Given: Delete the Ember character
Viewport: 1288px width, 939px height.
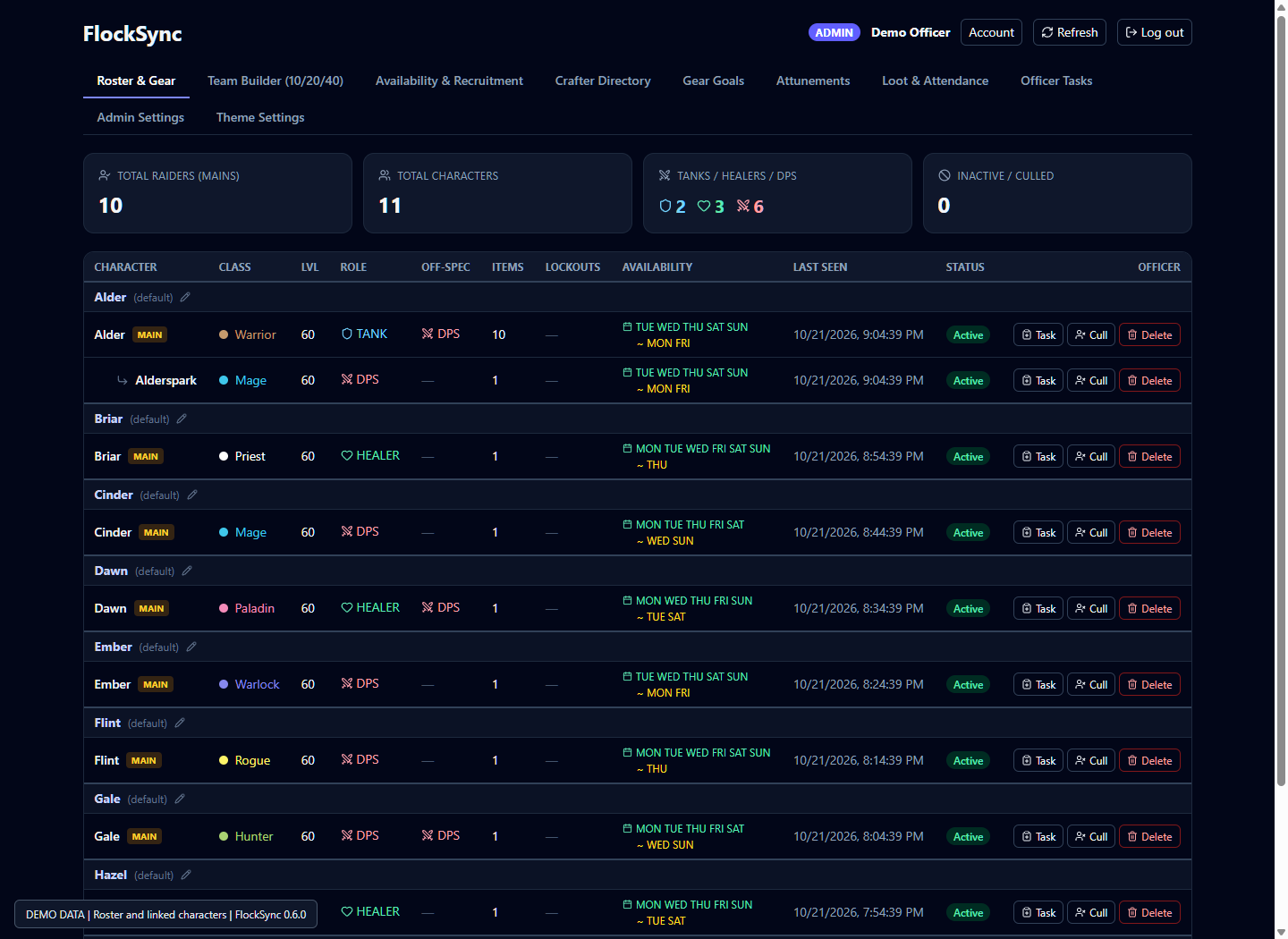Looking at the screenshot, I should tap(1149, 684).
